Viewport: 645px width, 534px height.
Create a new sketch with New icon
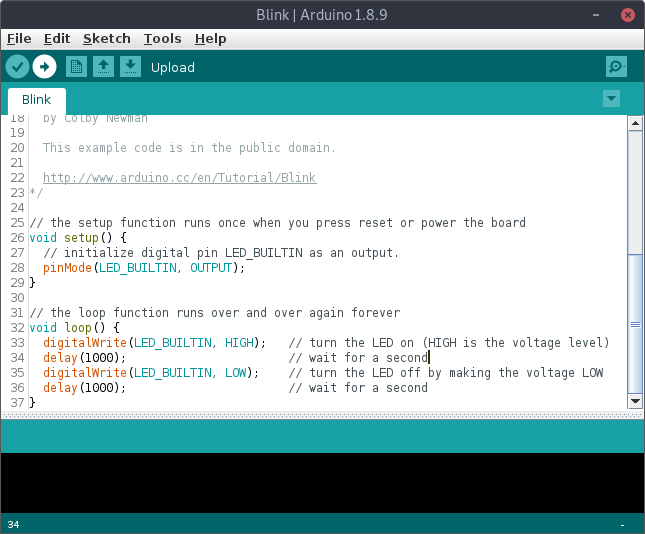(x=76, y=67)
